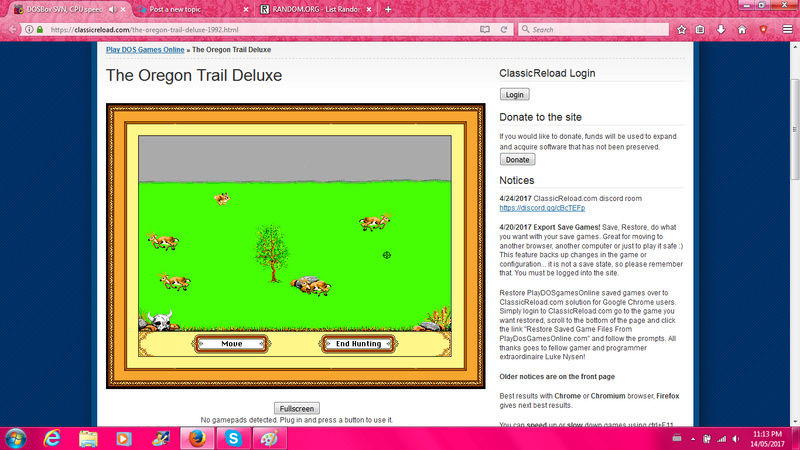
Task: Shoot the deer near the top of field
Action: click(222, 198)
